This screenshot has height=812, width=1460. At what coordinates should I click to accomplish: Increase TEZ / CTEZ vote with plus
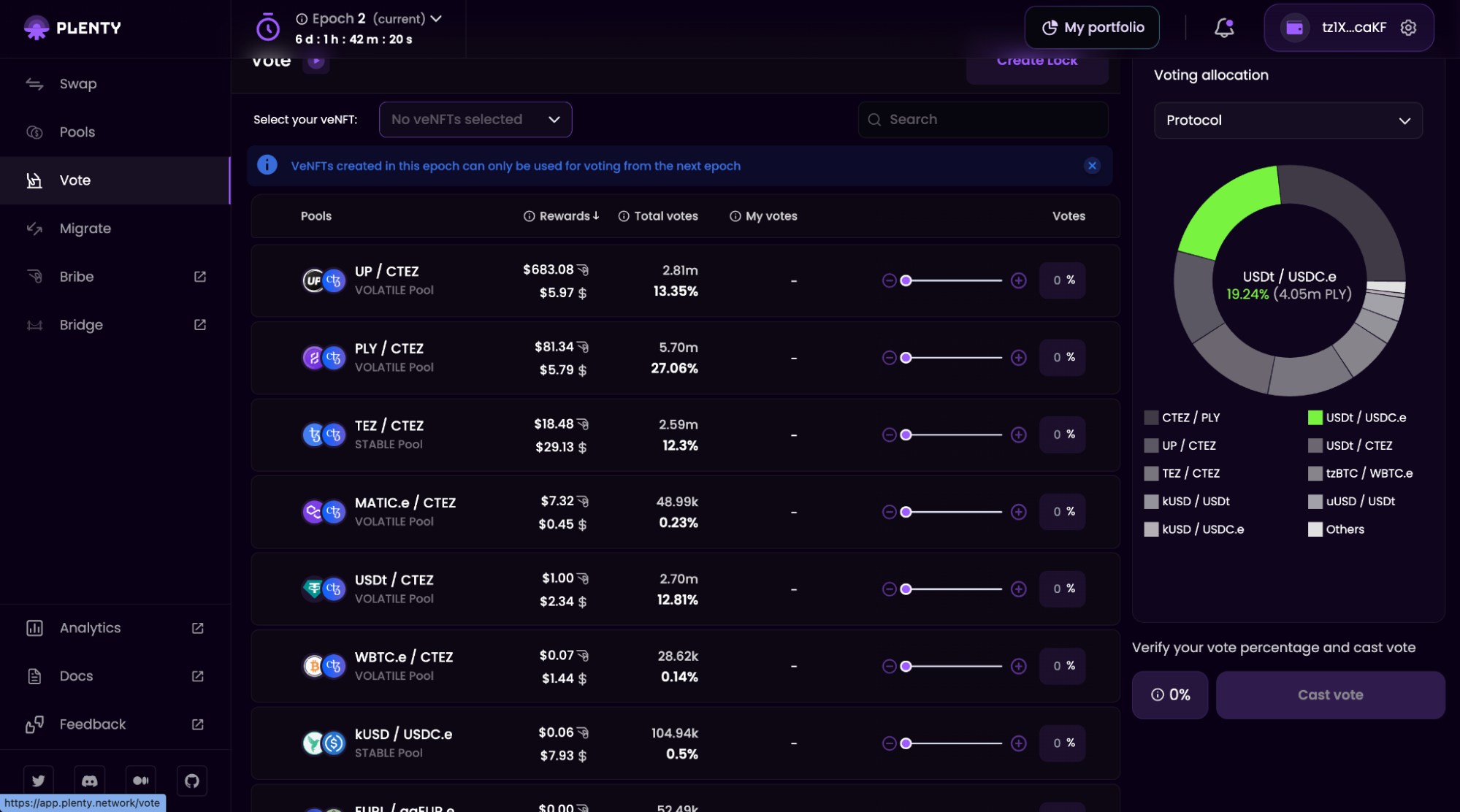pyautogui.click(x=1018, y=435)
